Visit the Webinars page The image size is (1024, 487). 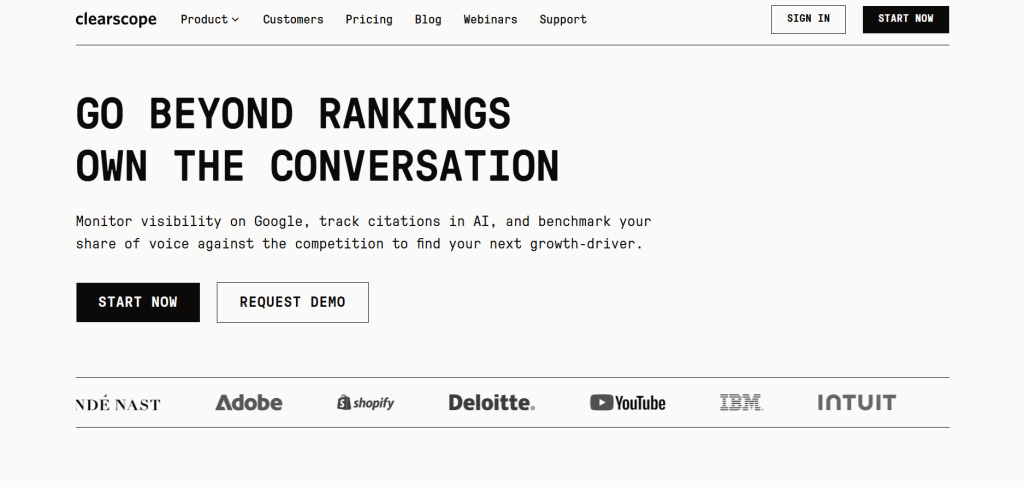(490, 19)
